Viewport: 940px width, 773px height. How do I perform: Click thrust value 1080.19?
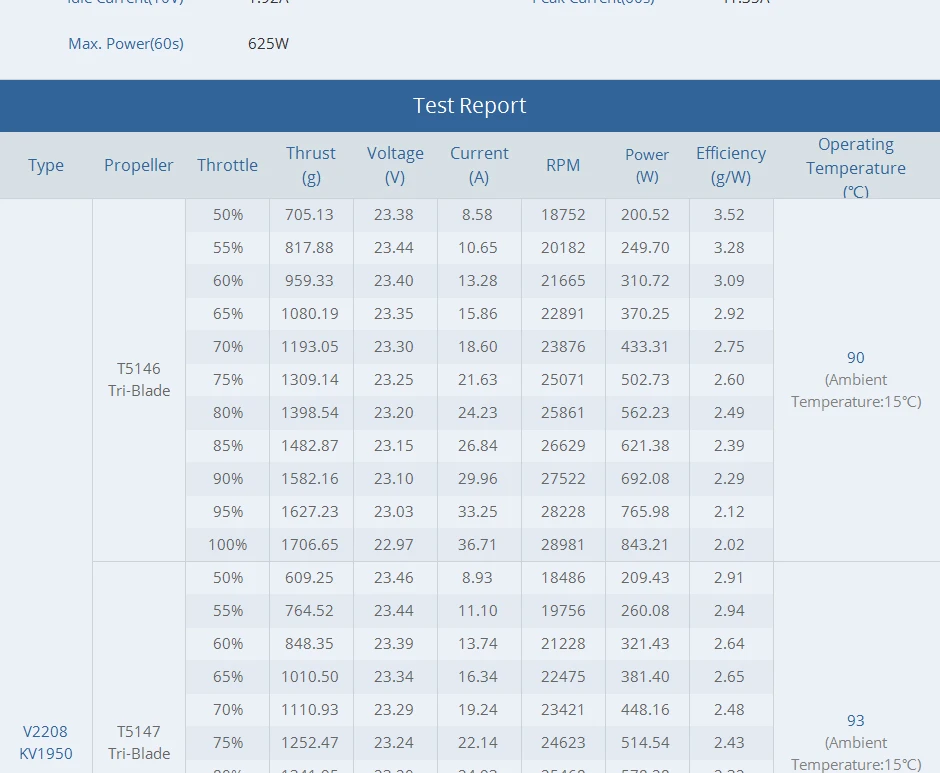(309, 314)
